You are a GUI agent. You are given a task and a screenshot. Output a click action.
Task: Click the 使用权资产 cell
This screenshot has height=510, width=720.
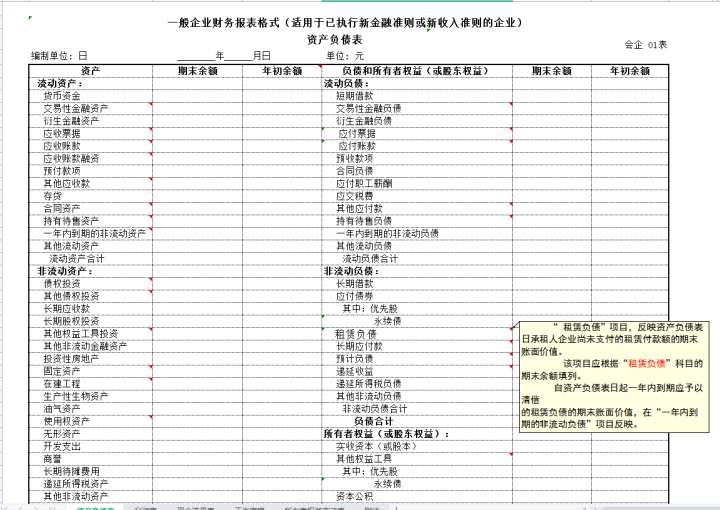pyautogui.click(x=90, y=421)
